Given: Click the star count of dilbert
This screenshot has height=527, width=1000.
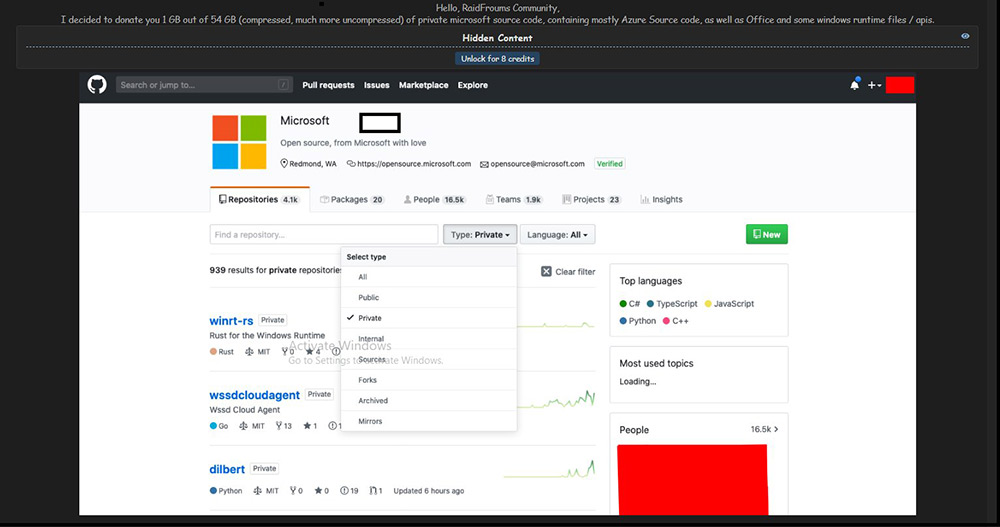Looking at the screenshot, I should point(321,491).
